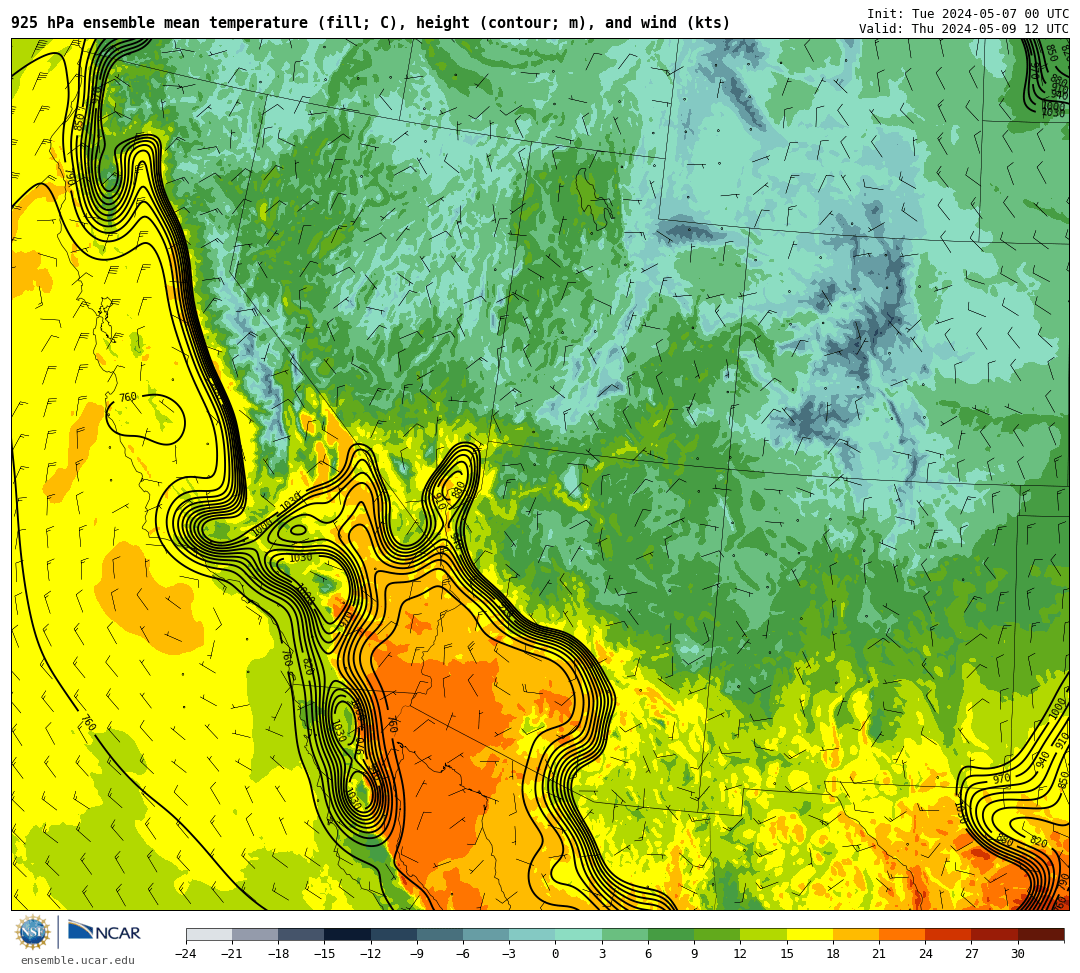
Task: Click the positive 24 colorbar tick label
Action: coord(925,954)
